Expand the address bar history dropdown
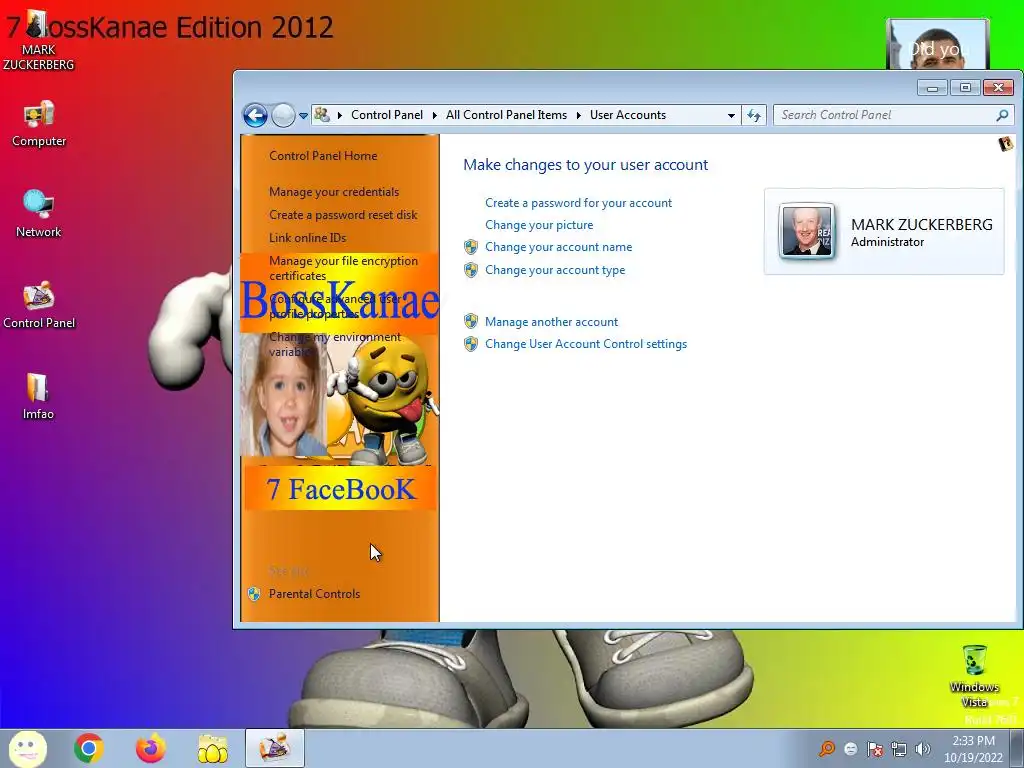The height and width of the screenshot is (768, 1024). 731,116
